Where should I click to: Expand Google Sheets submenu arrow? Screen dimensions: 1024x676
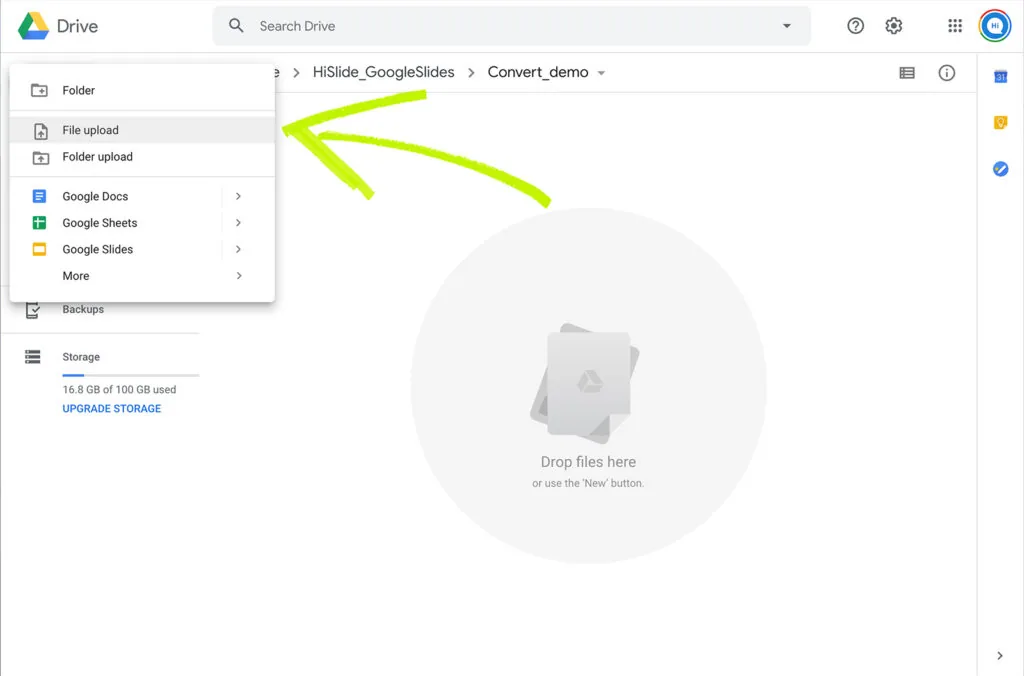point(238,223)
